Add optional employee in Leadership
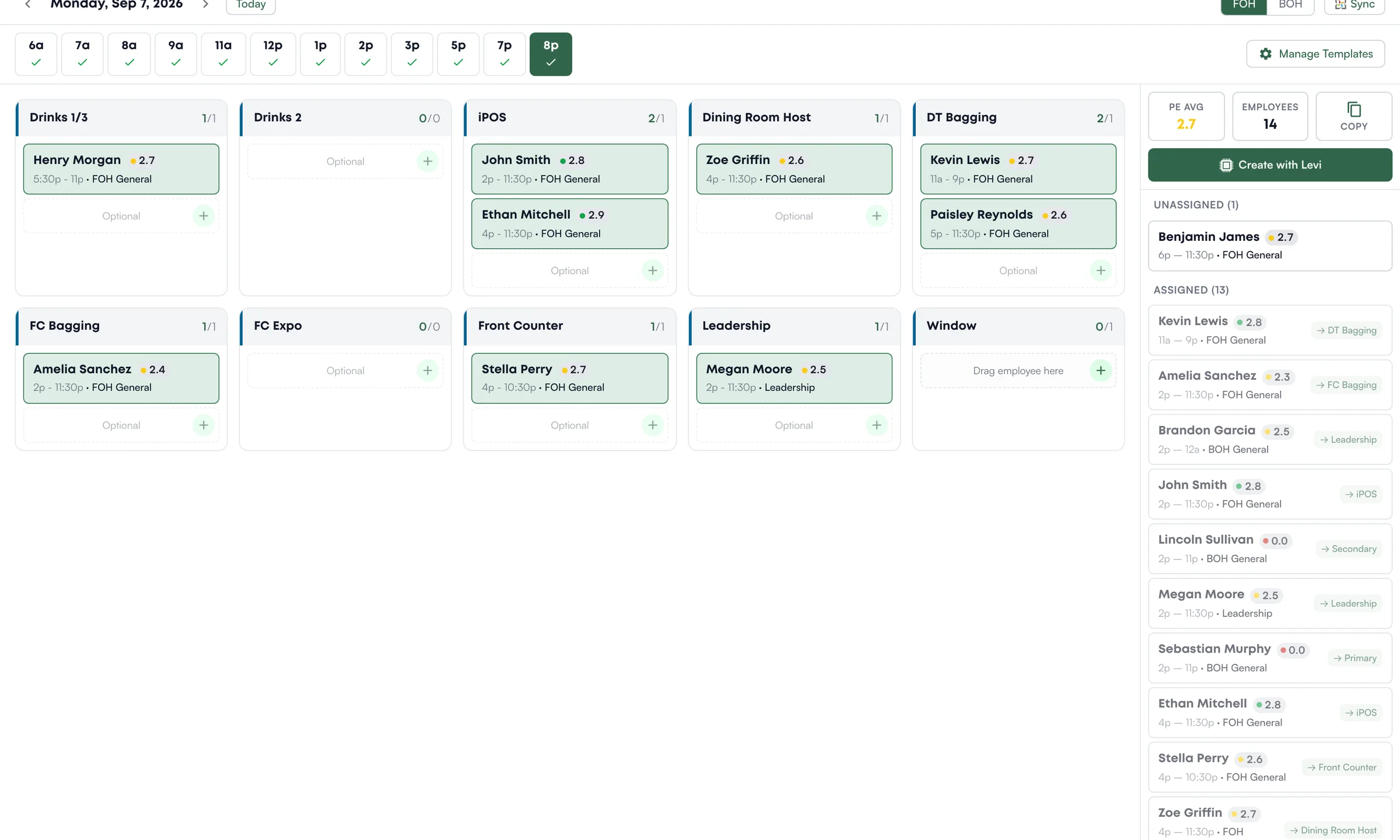Viewport: 1400px width, 840px height. coord(877,425)
